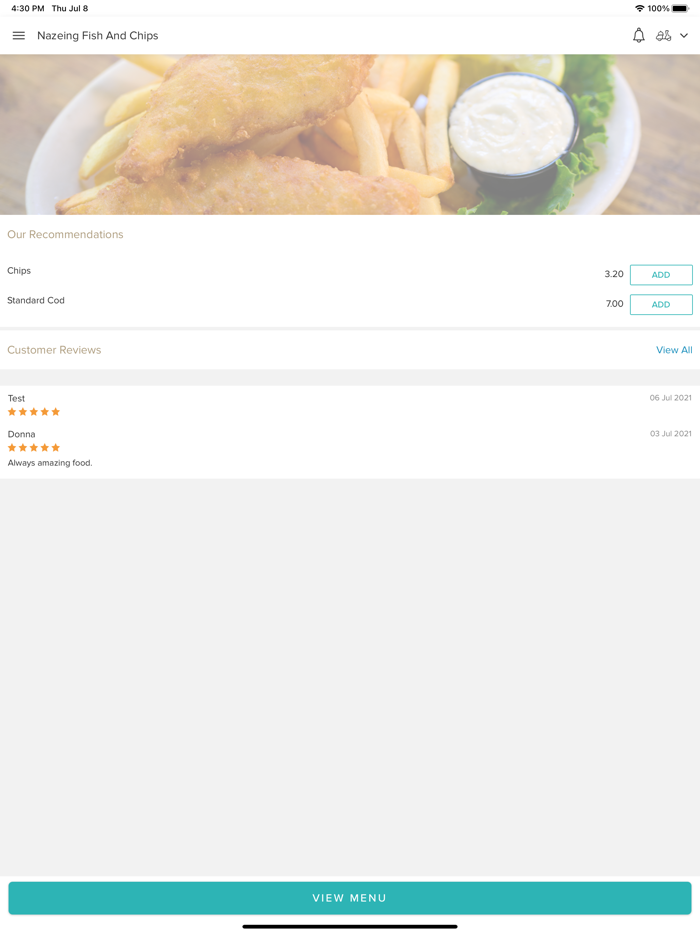This screenshot has width=700, height=934.
Task: Open the Our Recommendations section header
Action: (x=65, y=234)
